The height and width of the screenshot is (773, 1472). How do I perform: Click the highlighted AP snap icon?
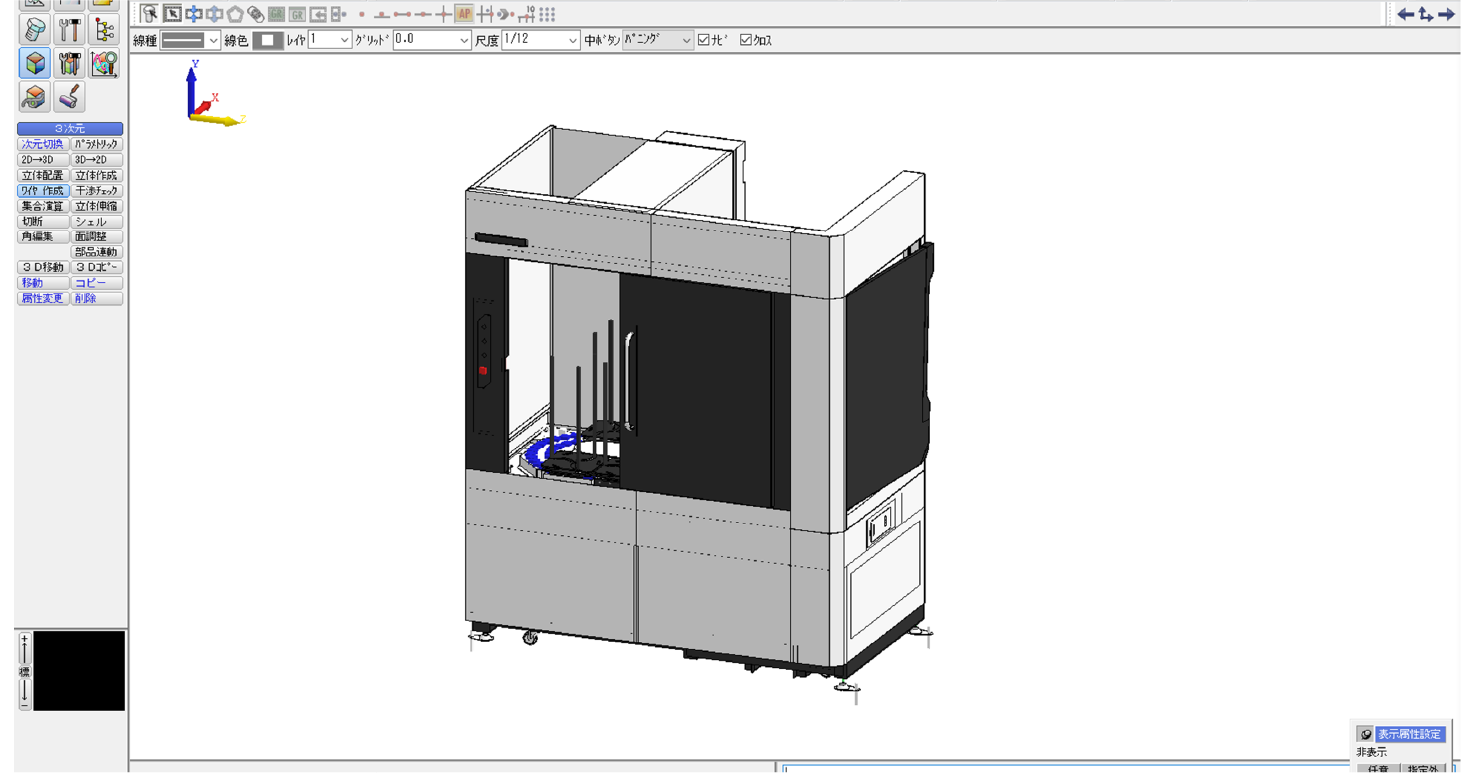tap(464, 14)
